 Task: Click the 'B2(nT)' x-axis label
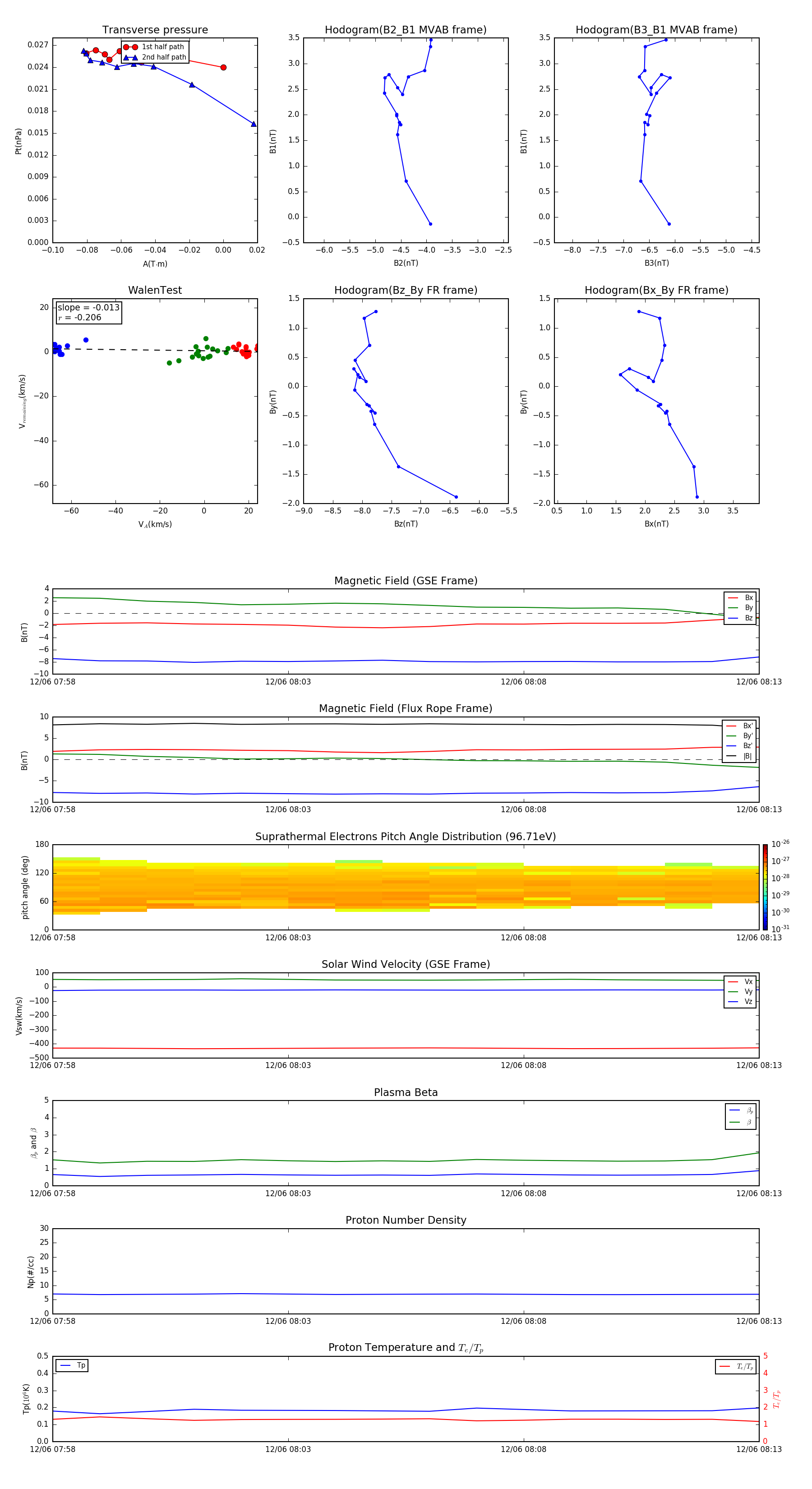coord(406,263)
